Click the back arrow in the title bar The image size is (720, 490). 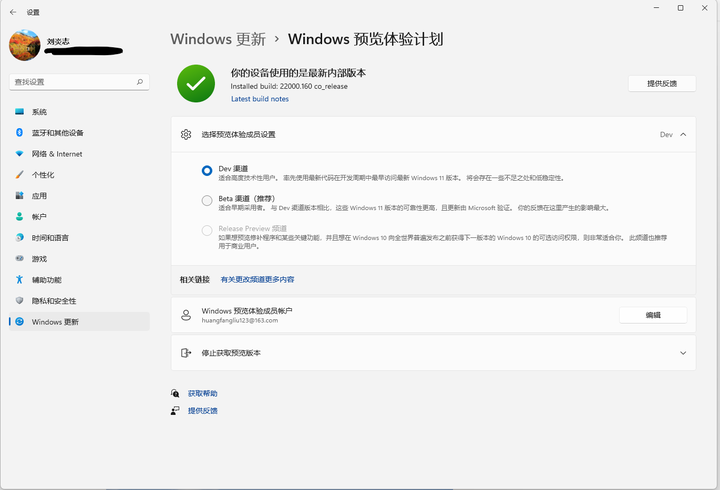13,12
